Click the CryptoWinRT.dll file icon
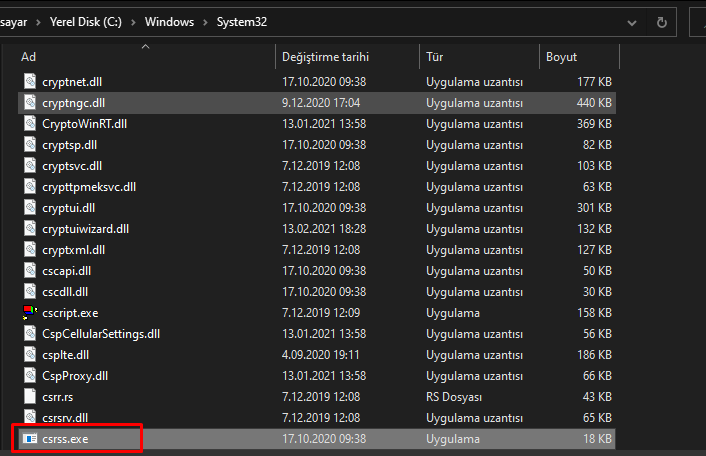Screen dimensions: 706x456 (30, 123)
